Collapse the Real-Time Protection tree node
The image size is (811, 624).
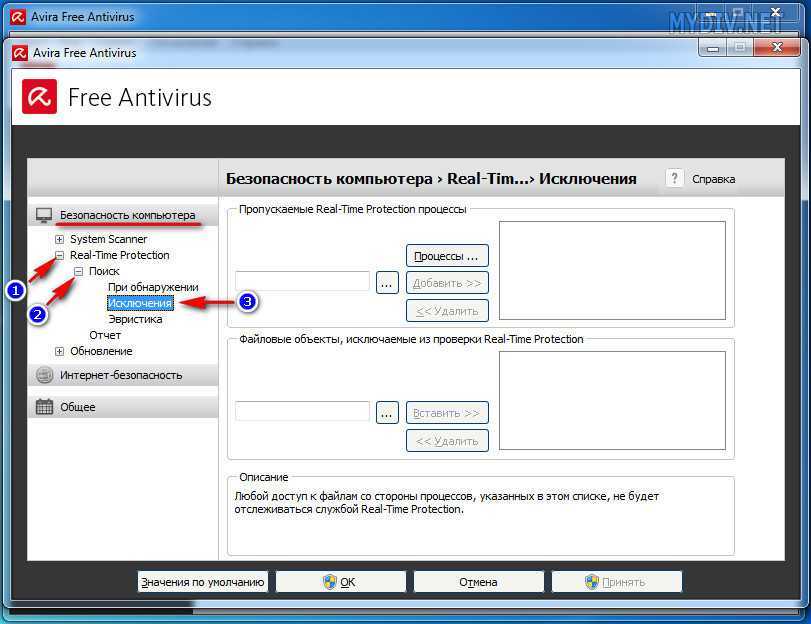click(60, 255)
